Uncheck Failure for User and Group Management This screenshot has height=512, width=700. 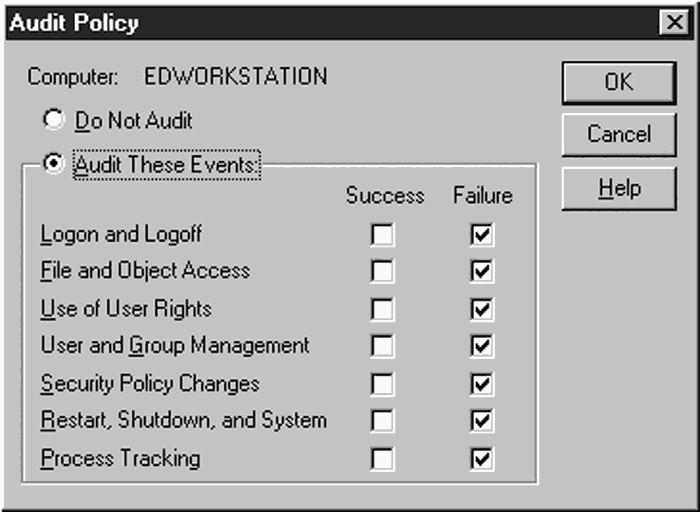482,346
